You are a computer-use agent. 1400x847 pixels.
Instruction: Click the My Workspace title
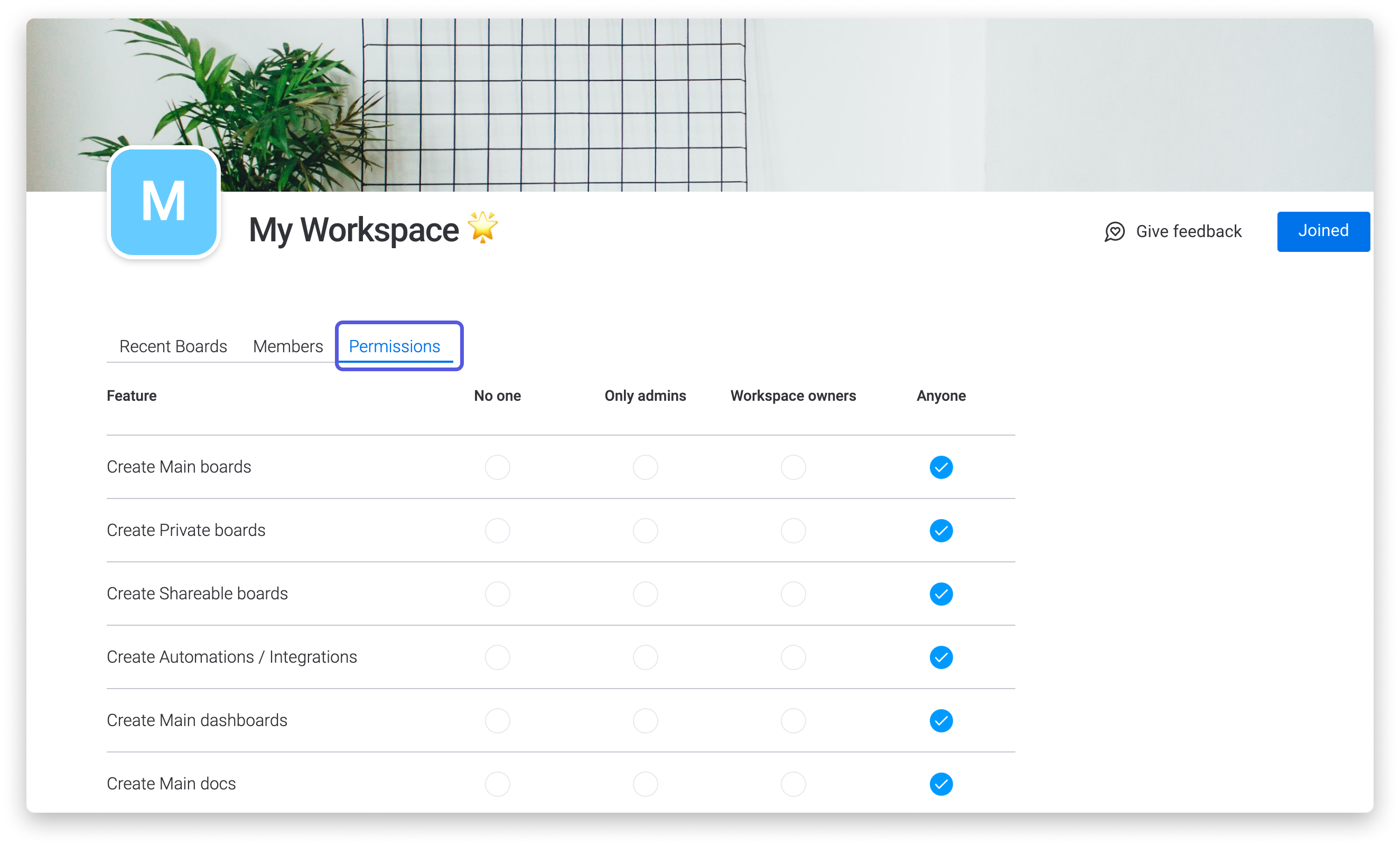(x=353, y=230)
